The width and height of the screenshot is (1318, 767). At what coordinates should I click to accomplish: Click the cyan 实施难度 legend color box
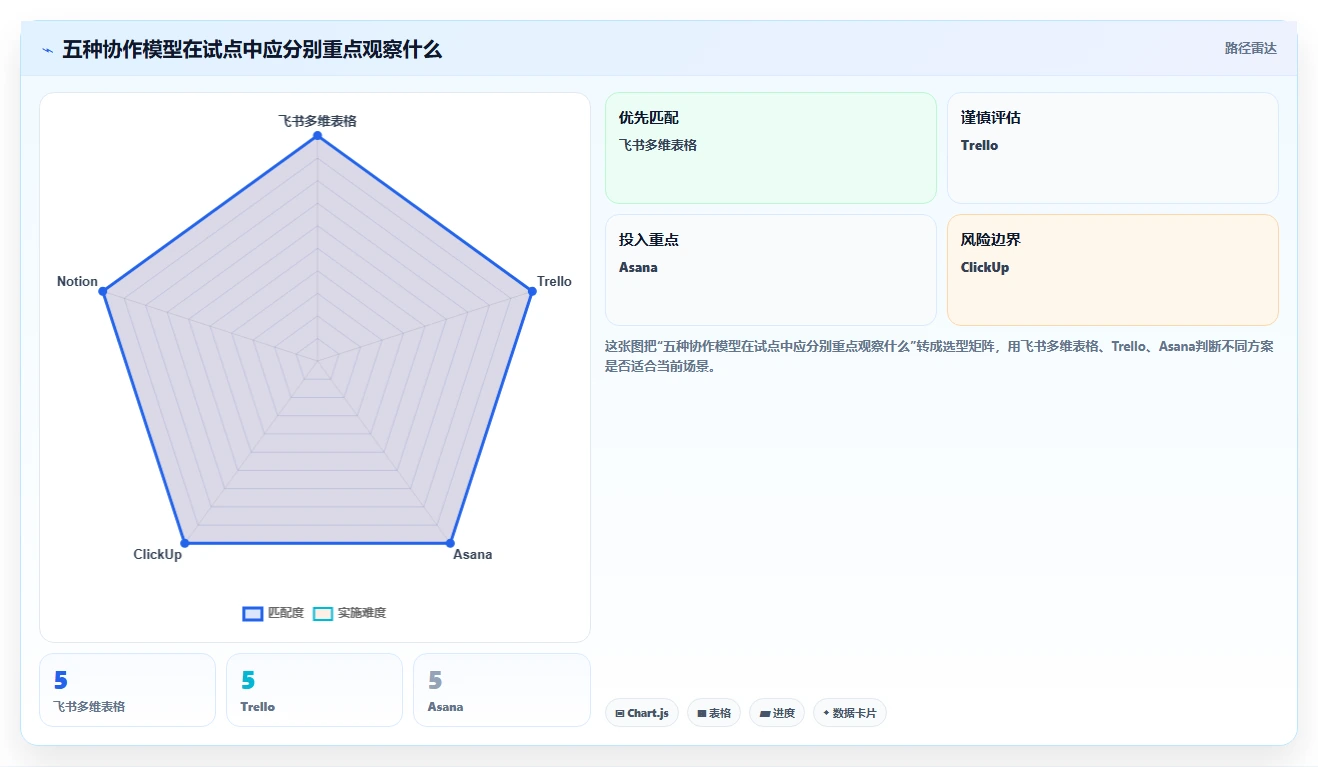tap(323, 613)
